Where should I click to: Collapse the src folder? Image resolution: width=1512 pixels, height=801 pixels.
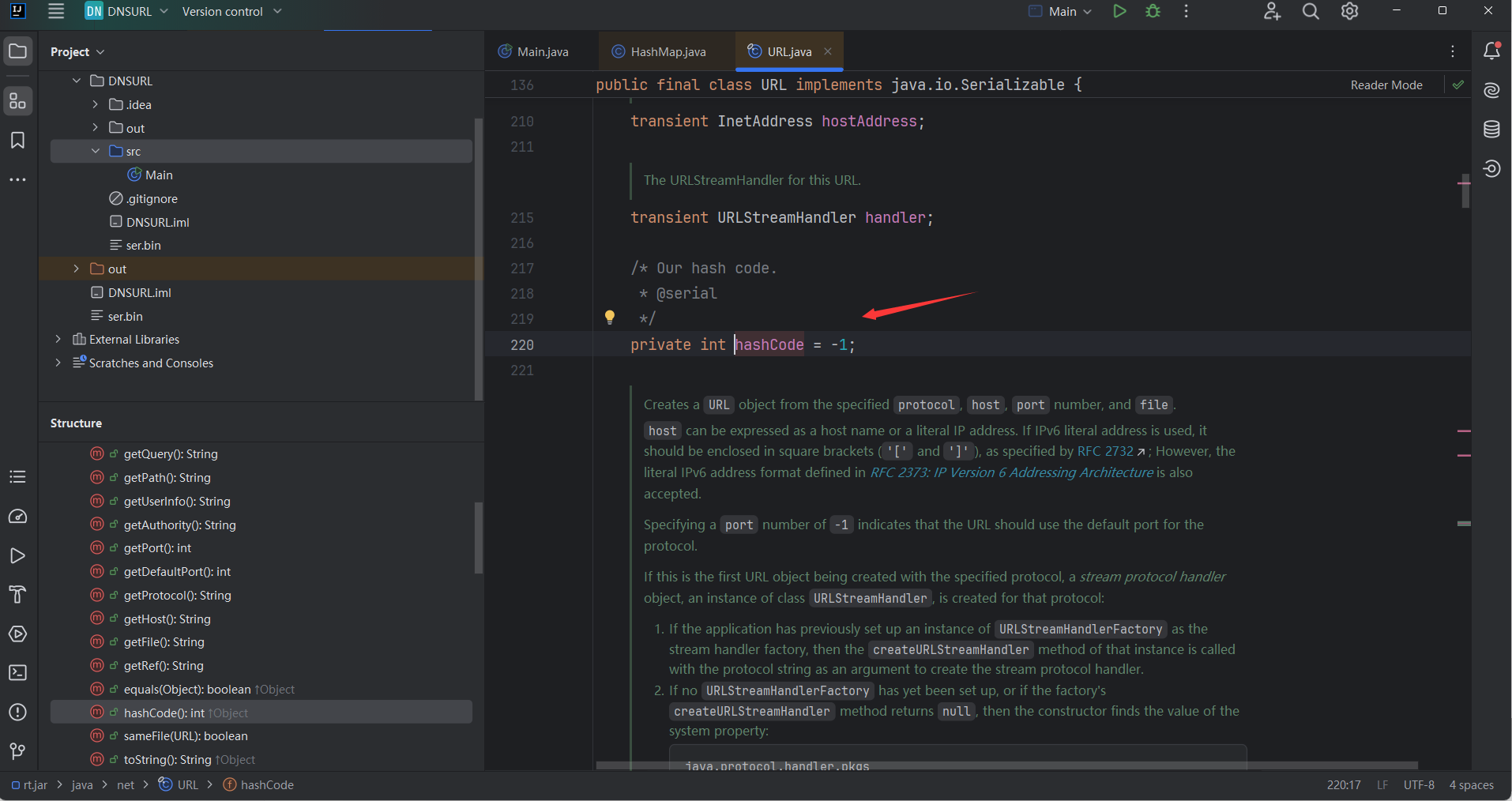point(95,151)
